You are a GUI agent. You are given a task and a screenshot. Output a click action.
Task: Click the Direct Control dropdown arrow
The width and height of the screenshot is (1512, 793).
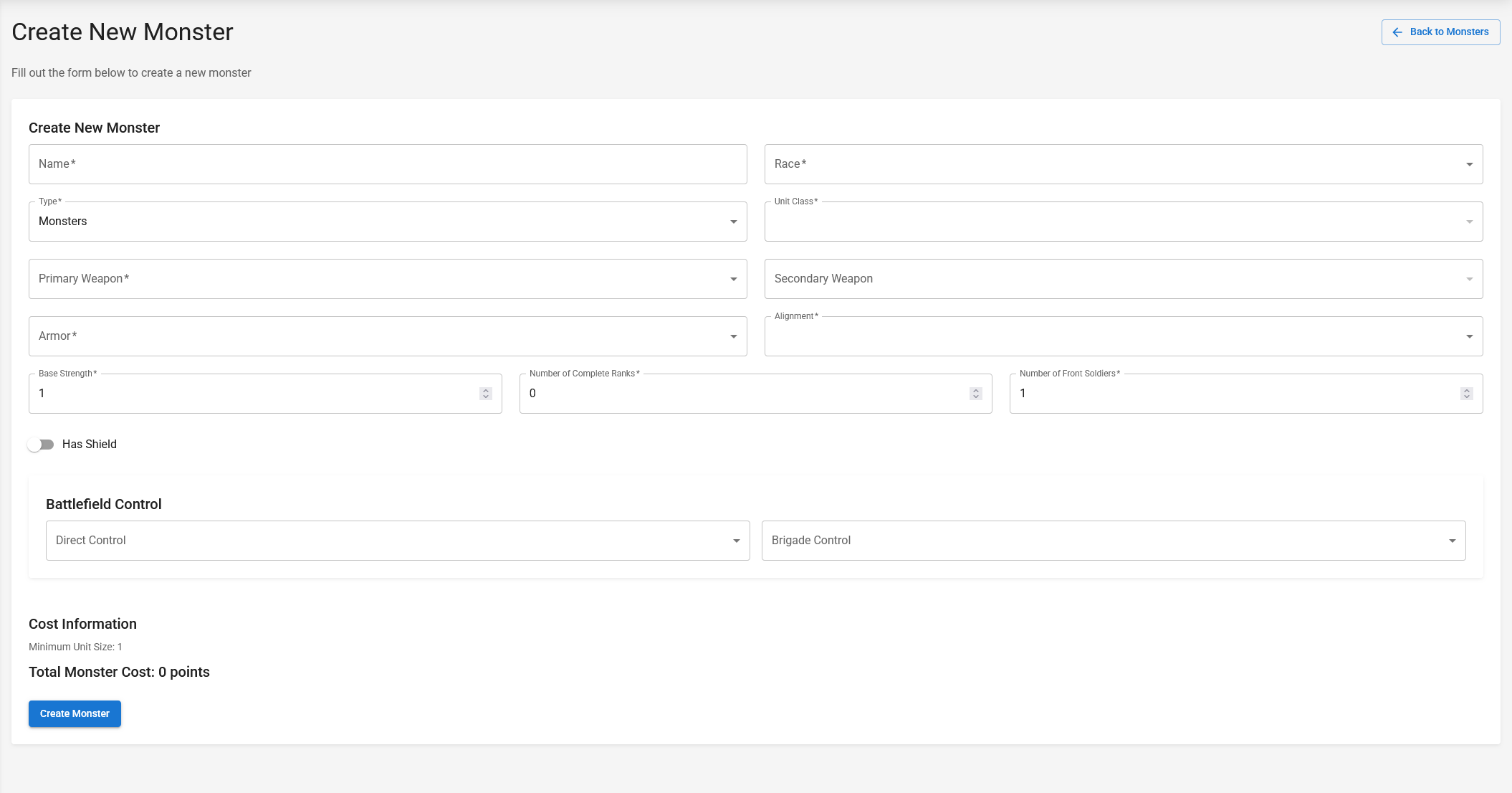736,541
